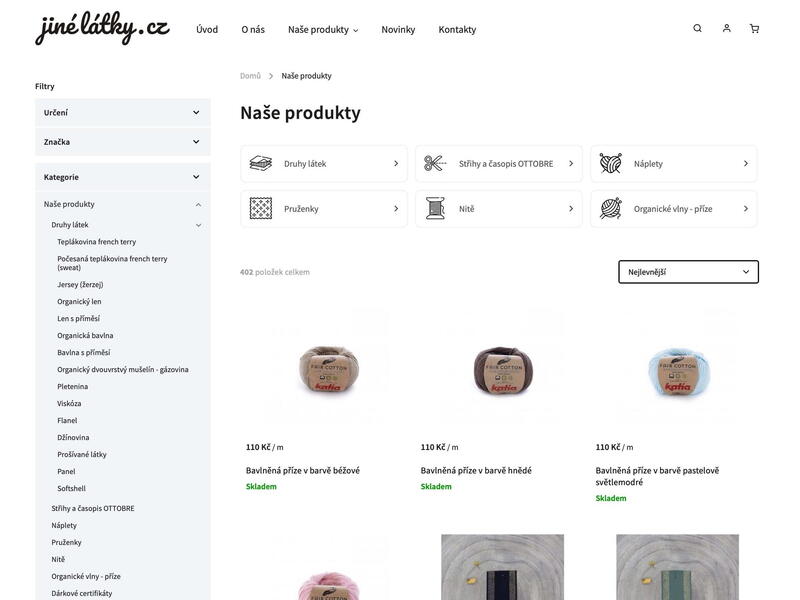Open the beige cotton yarn product thumbnail
800x600 pixels.
327,368
